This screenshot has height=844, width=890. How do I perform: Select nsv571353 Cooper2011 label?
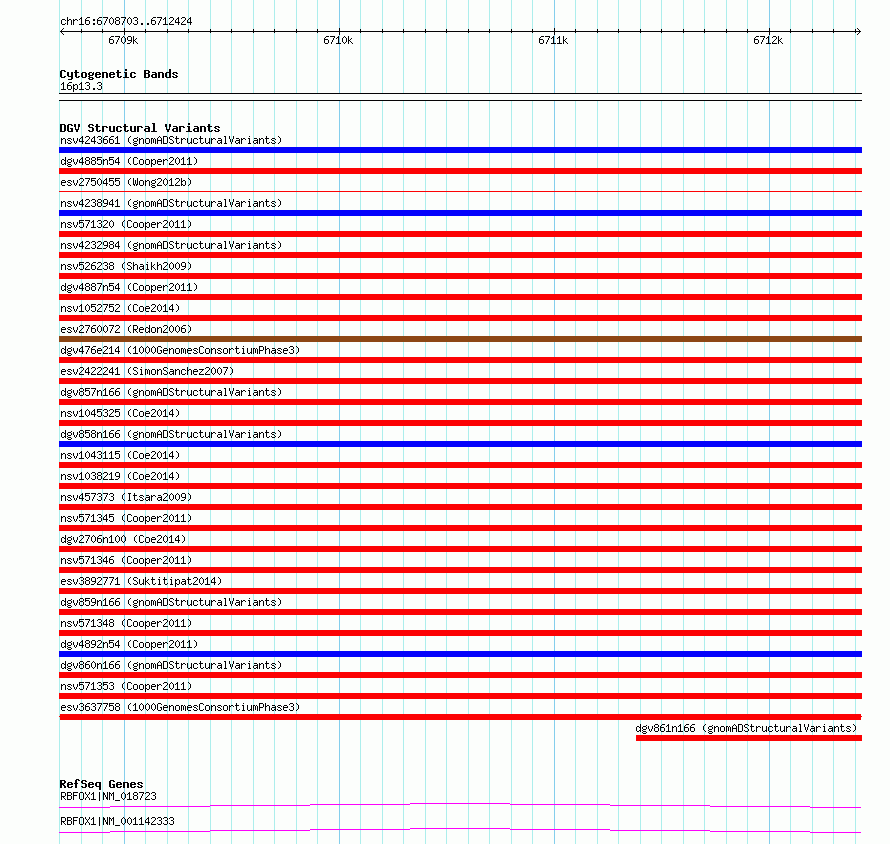[126, 686]
